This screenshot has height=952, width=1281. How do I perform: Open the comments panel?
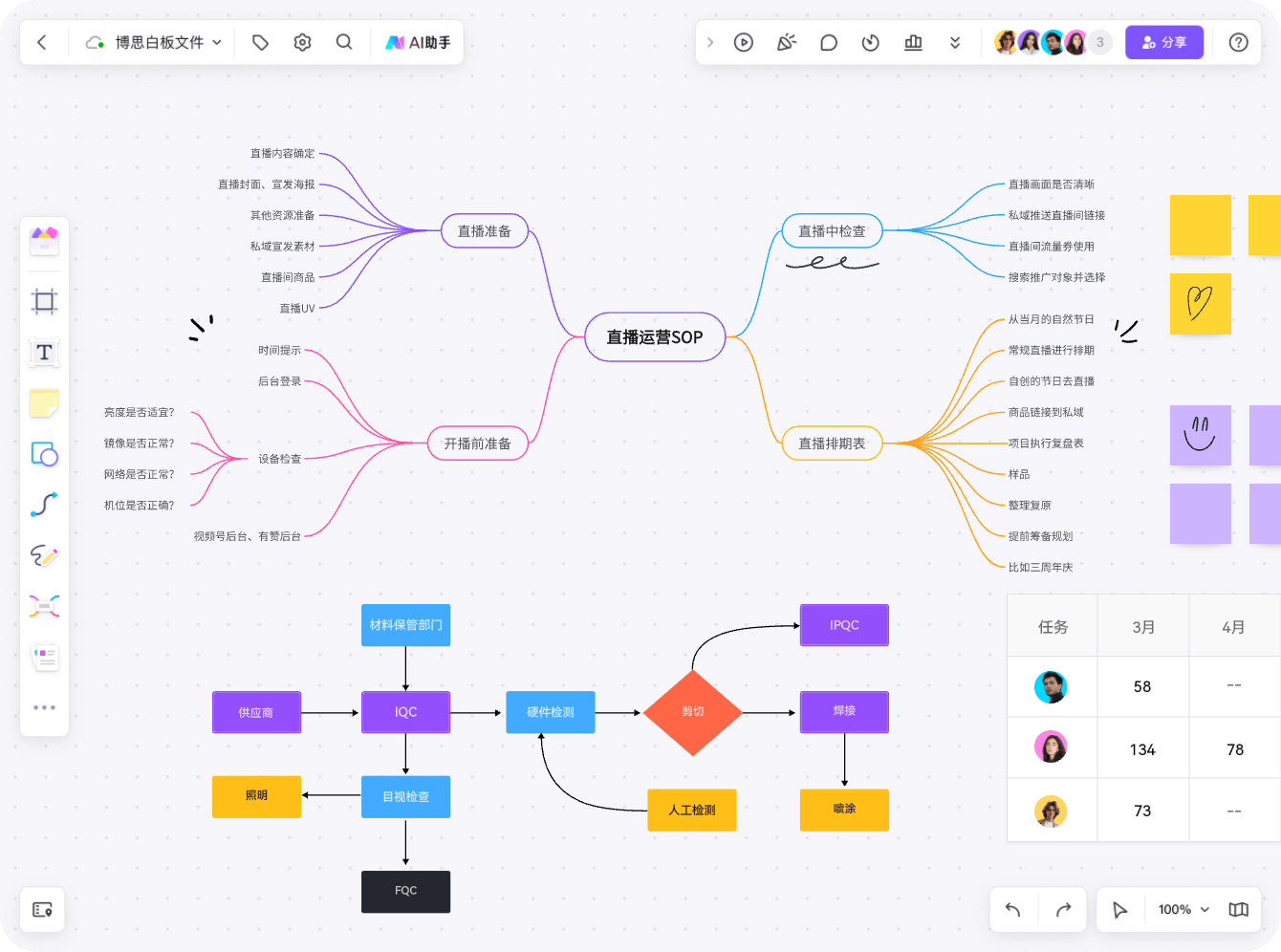tap(828, 42)
